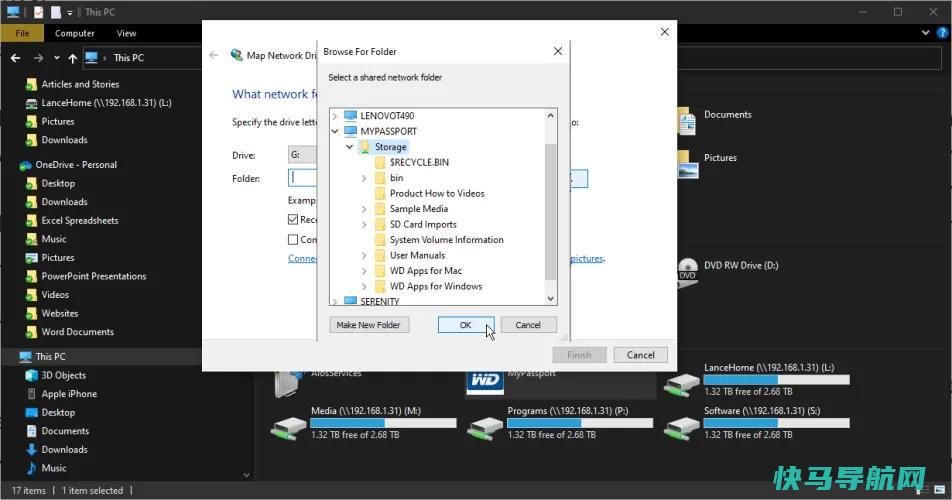
Task: Click the back arrow in Map Network Drive
Action: click(214, 55)
